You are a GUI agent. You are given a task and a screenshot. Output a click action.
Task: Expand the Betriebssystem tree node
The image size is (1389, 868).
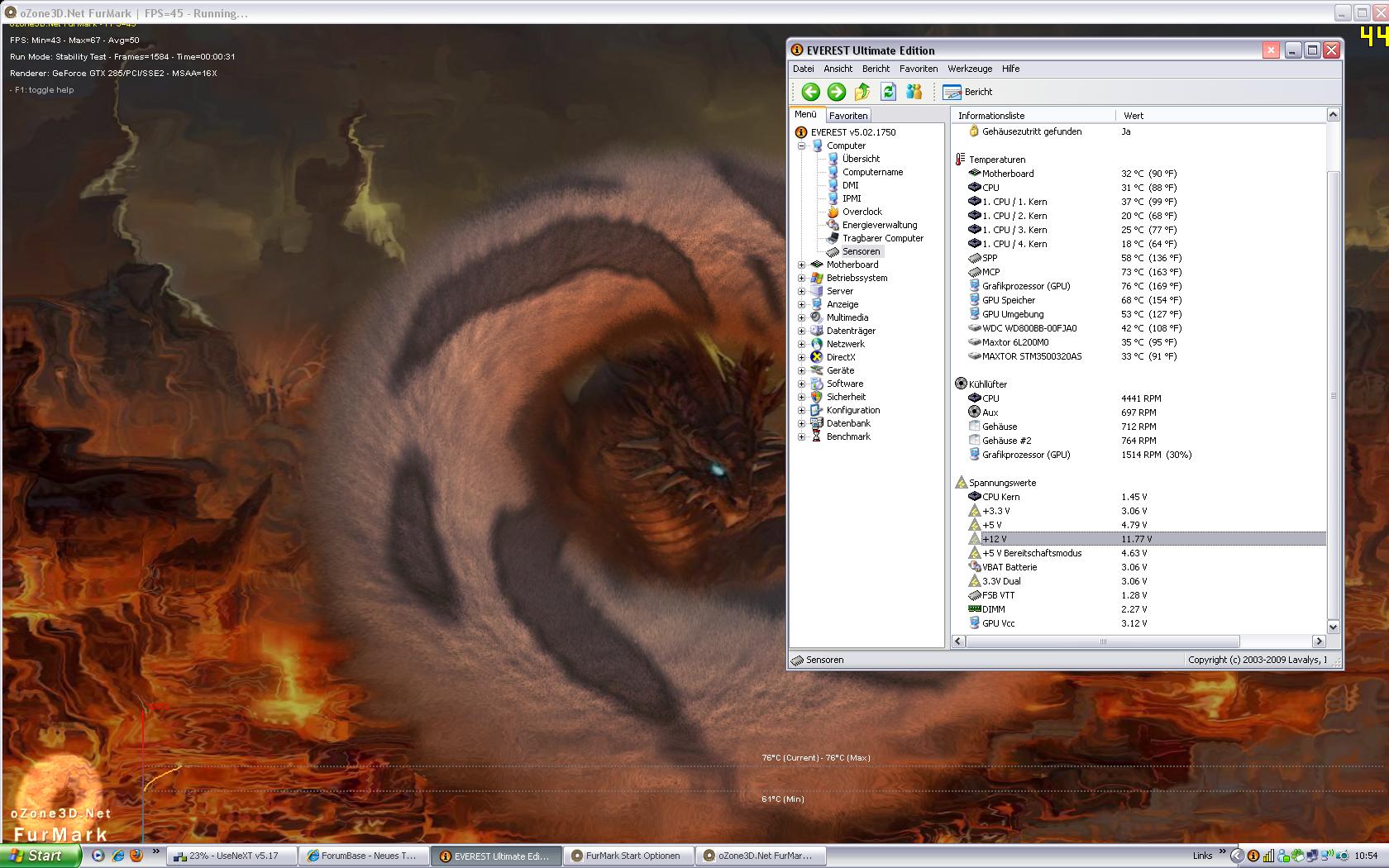801,278
